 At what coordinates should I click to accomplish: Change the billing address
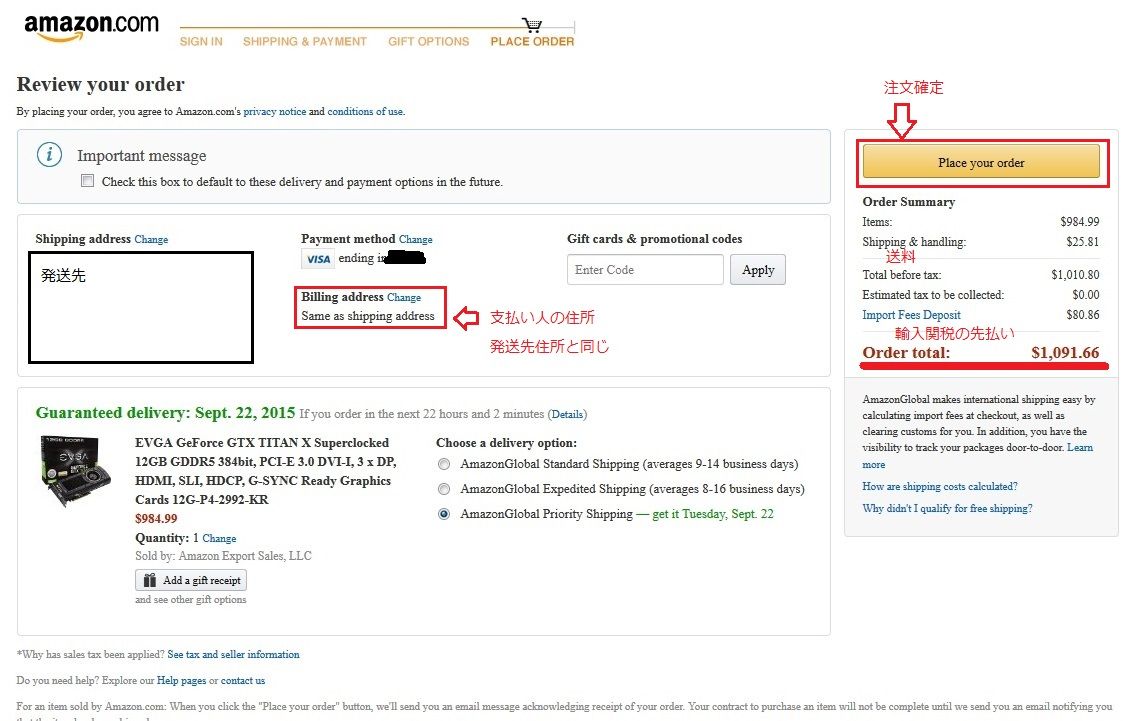(404, 297)
